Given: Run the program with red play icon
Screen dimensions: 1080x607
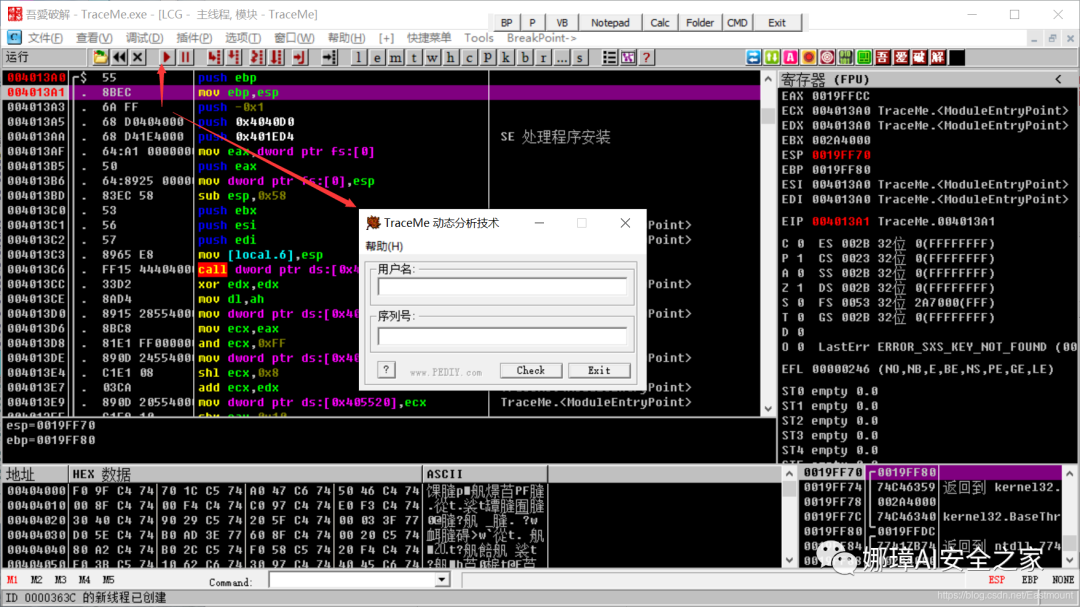Looking at the screenshot, I should (166, 57).
